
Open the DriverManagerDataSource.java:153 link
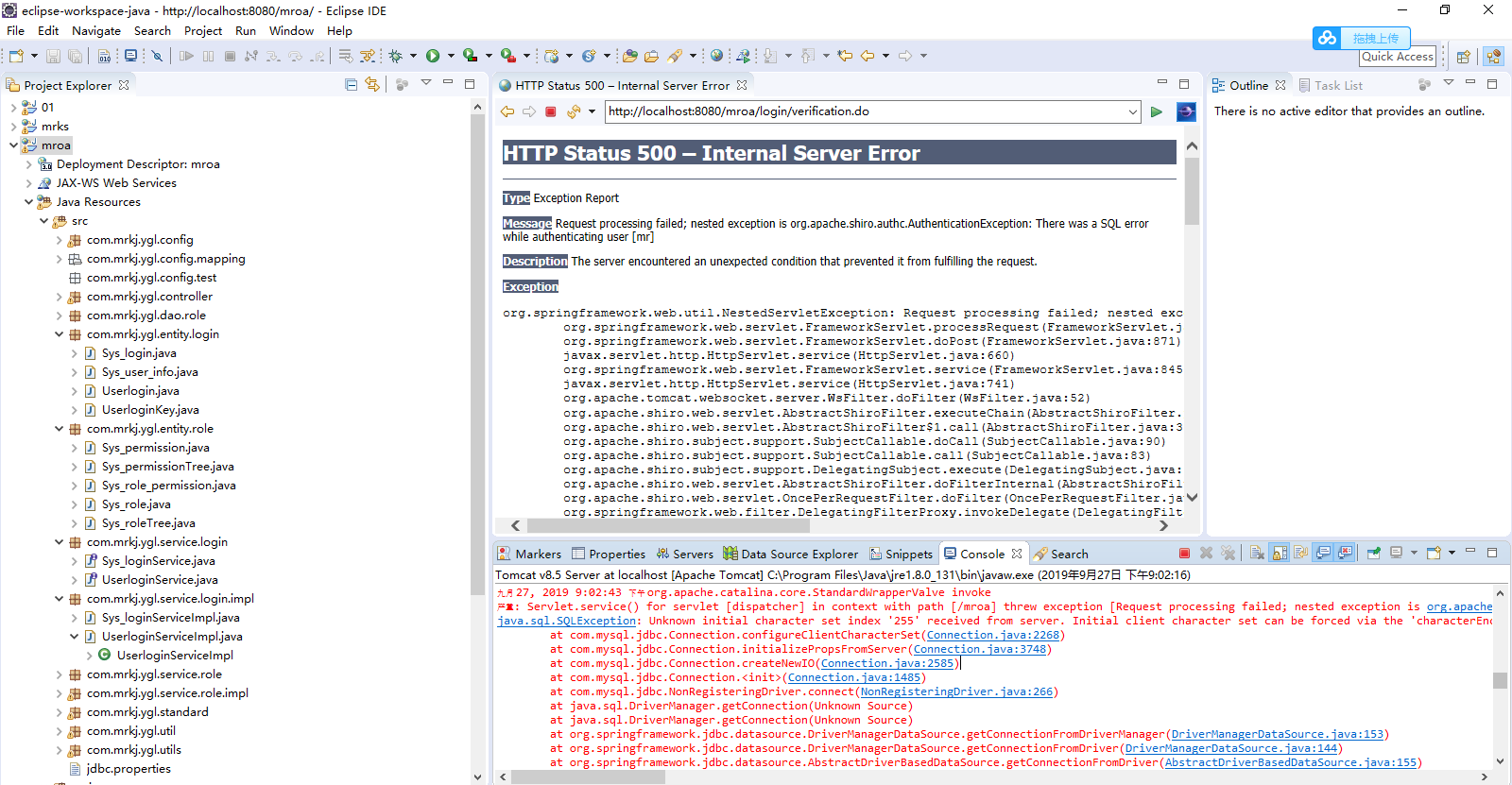click(1278, 734)
